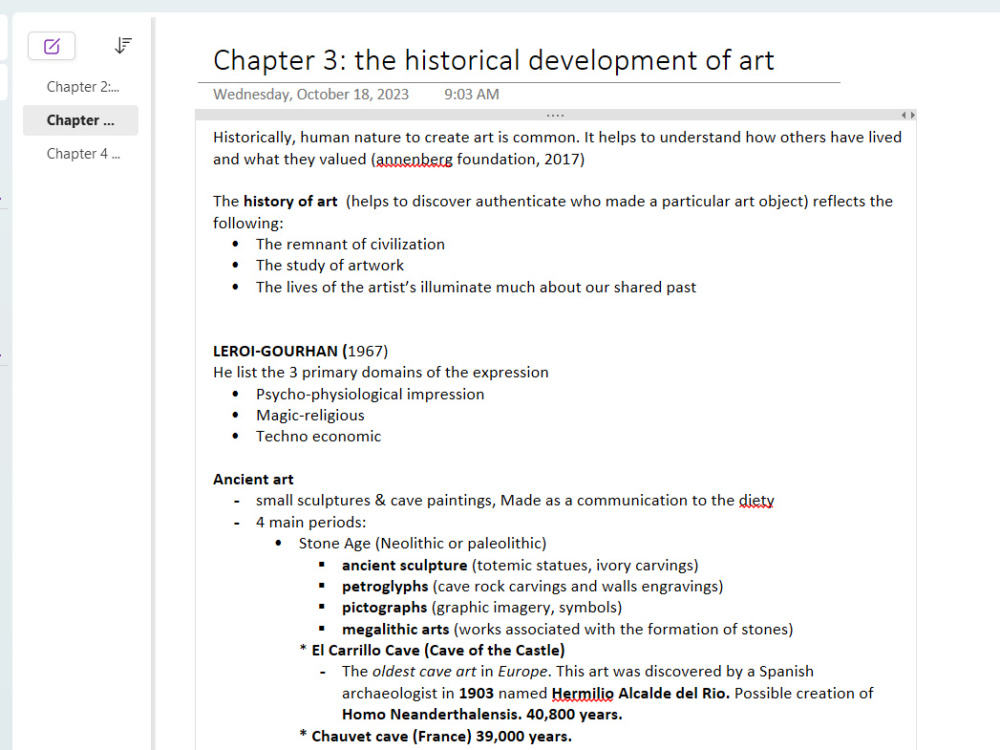Click the misspelled word annenberg
The width and height of the screenshot is (1000, 750).
coord(415,159)
